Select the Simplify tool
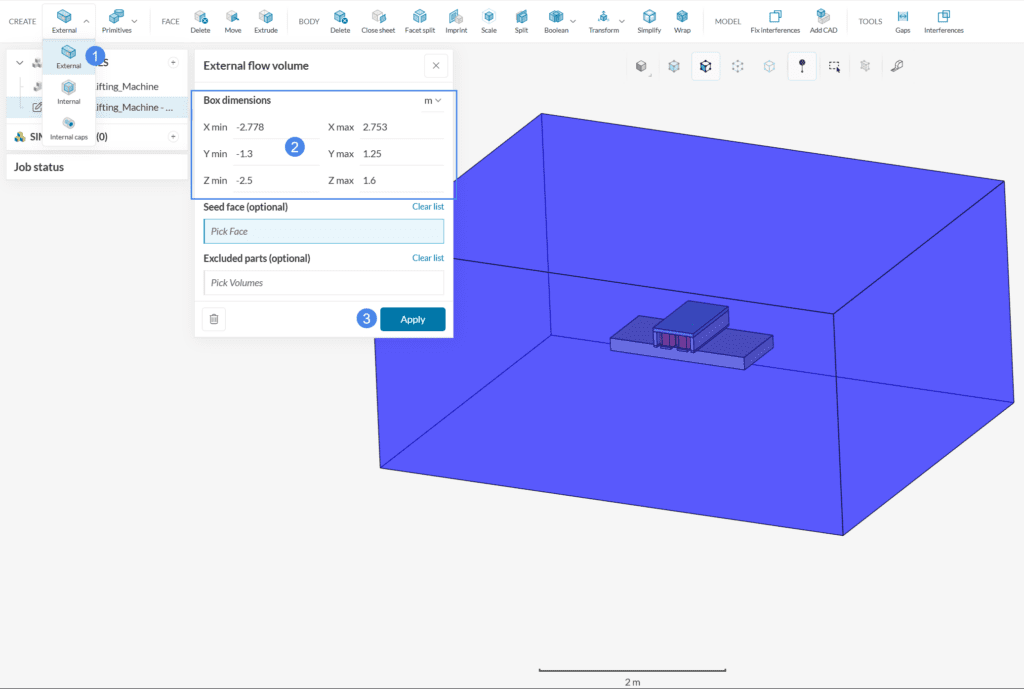This screenshot has width=1024, height=689. (649, 18)
